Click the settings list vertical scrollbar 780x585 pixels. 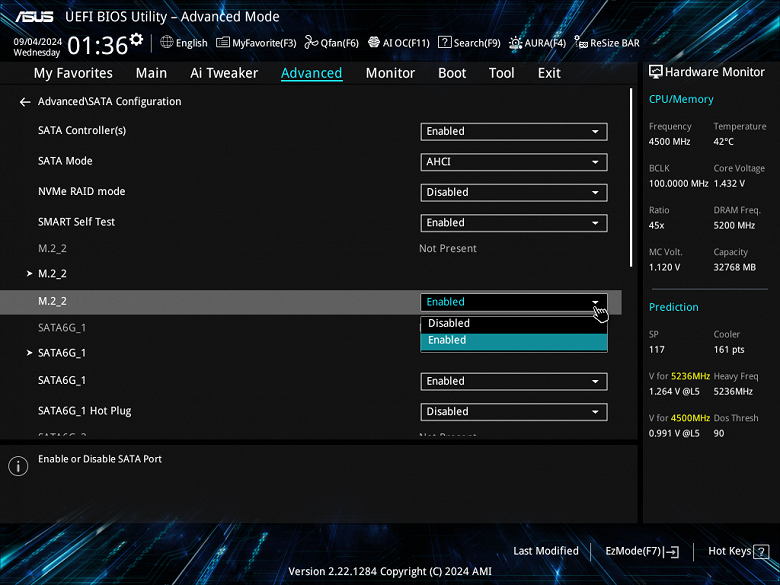631,178
